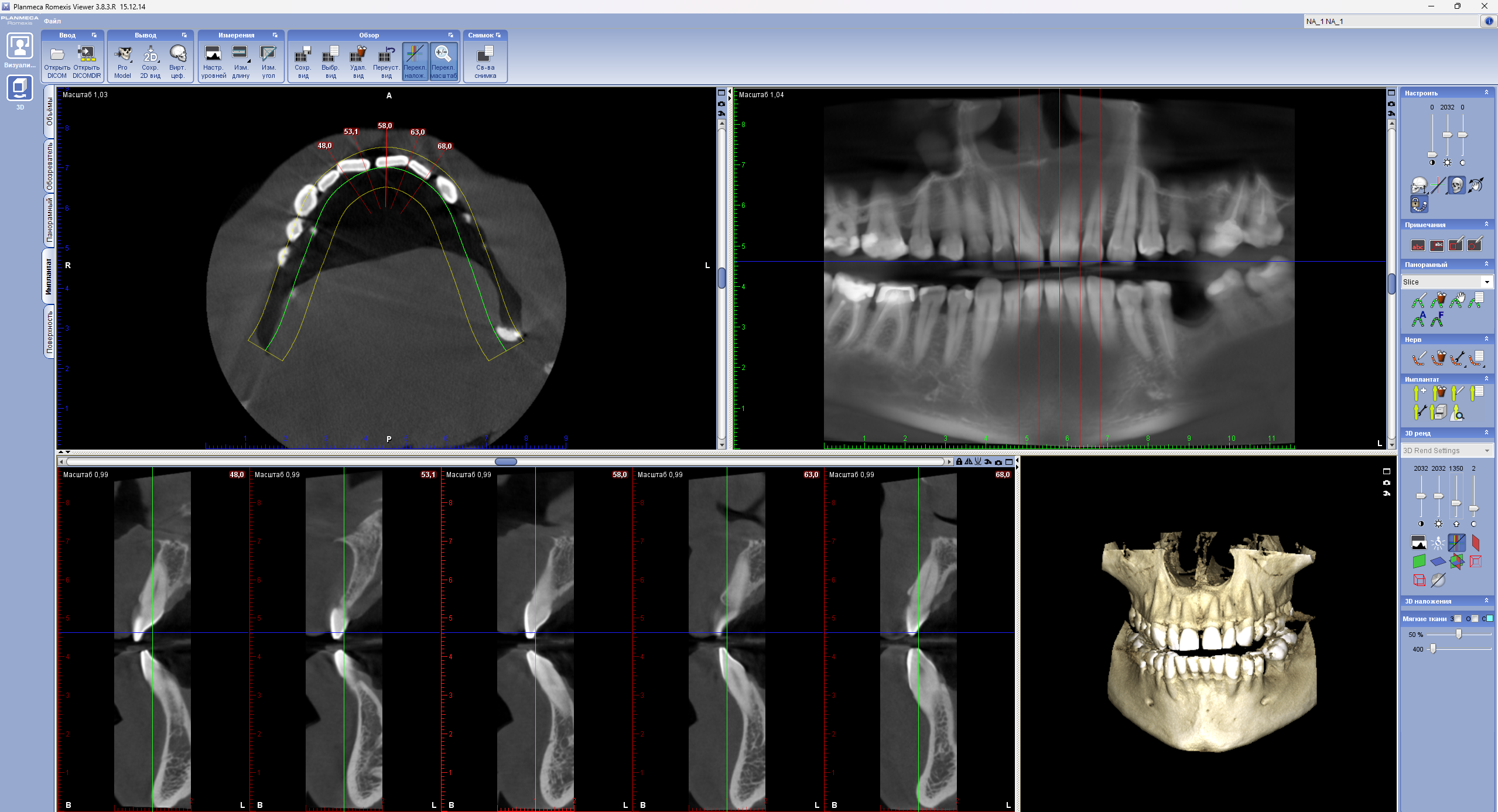
Task: Collapse the Имплантат panel on right
Action: (1486, 379)
